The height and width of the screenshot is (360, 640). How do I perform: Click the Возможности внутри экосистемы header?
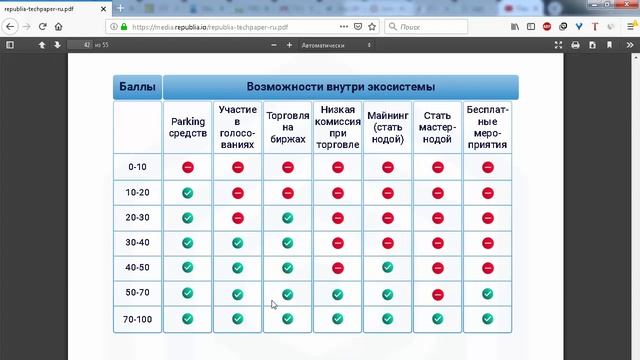pyautogui.click(x=341, y=87)
